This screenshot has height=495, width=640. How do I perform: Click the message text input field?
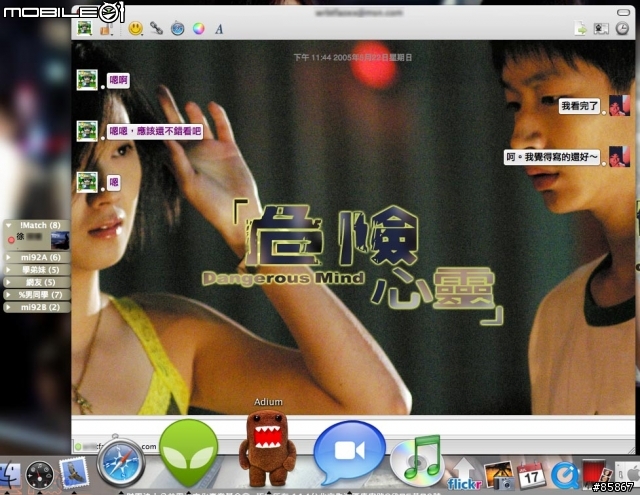353,428
